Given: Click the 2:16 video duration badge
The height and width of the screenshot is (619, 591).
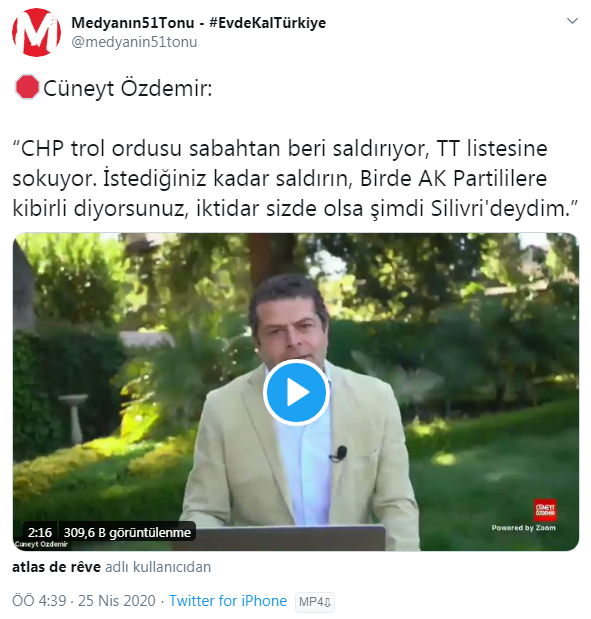Looking at the screenshot, I should click(40, 533).
